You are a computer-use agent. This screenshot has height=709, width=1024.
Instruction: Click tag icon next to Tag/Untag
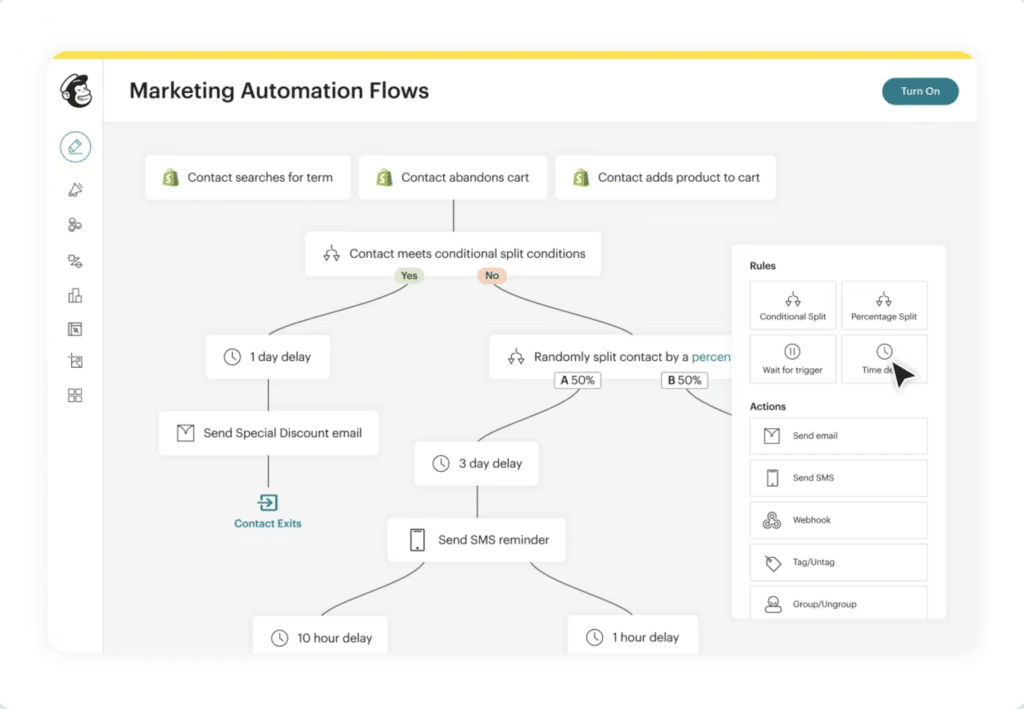[x=773, y=563]
